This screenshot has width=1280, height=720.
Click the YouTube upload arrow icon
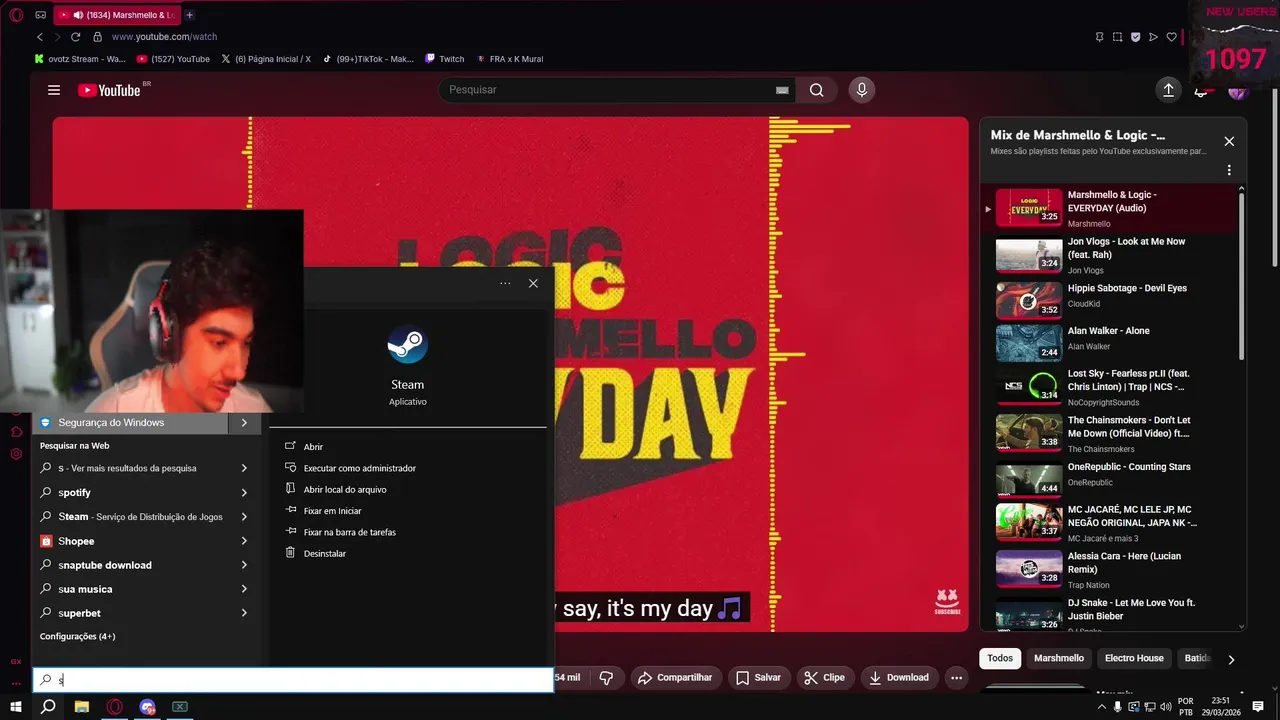pos(1168,90)
